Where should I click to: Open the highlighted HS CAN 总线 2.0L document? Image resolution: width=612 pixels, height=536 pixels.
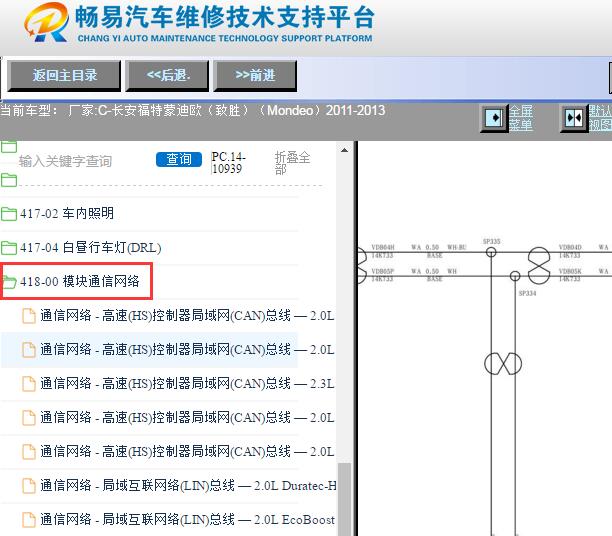point(187,349)
